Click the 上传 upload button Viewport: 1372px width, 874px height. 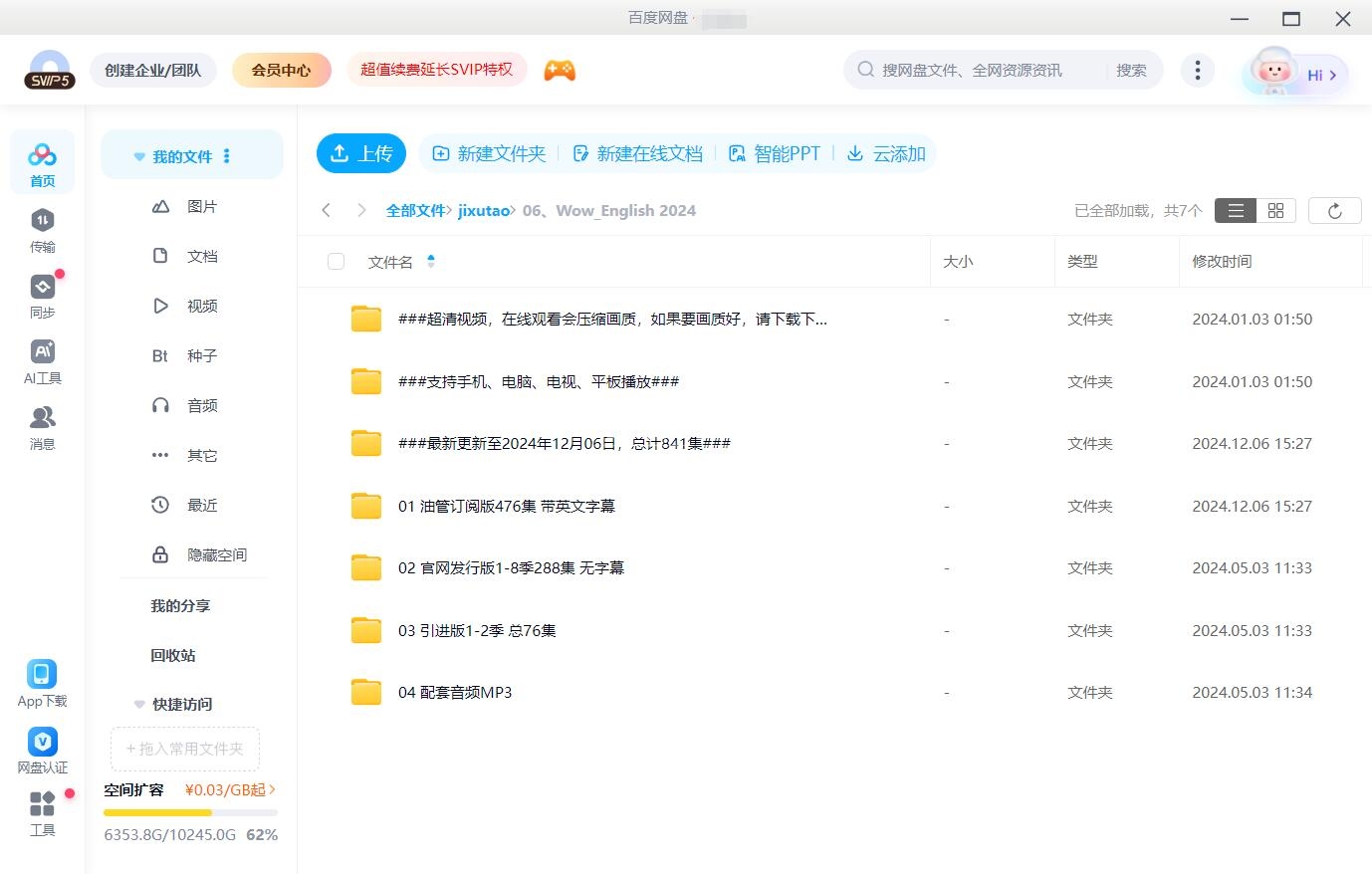(361, 153)
